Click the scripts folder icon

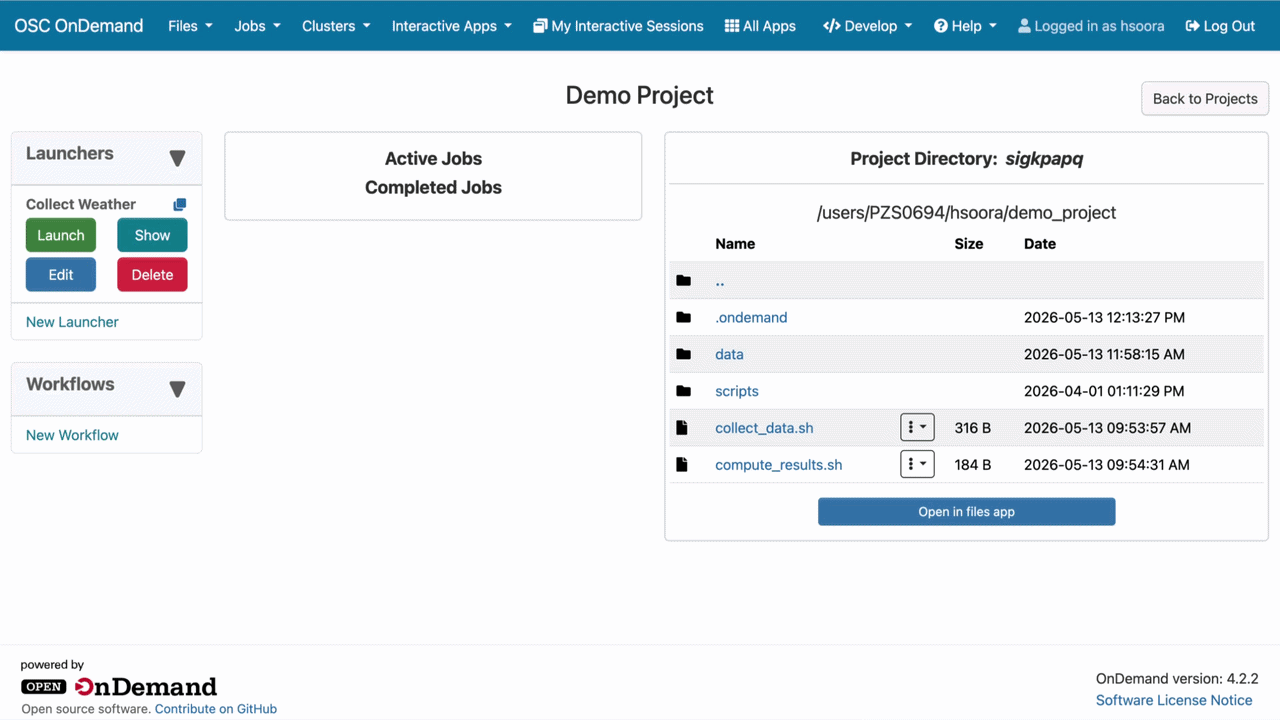pyautogui.click(x=684, y=391)
